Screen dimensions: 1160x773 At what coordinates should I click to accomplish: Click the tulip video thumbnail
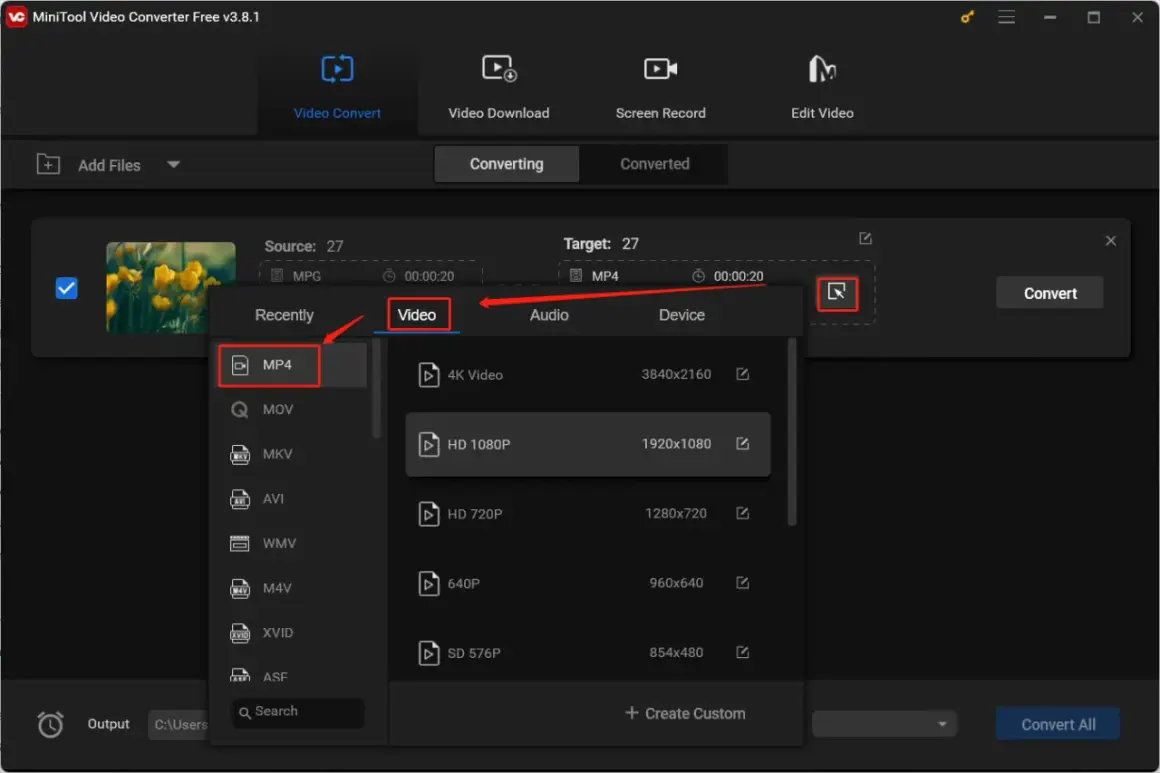[171, 287]
